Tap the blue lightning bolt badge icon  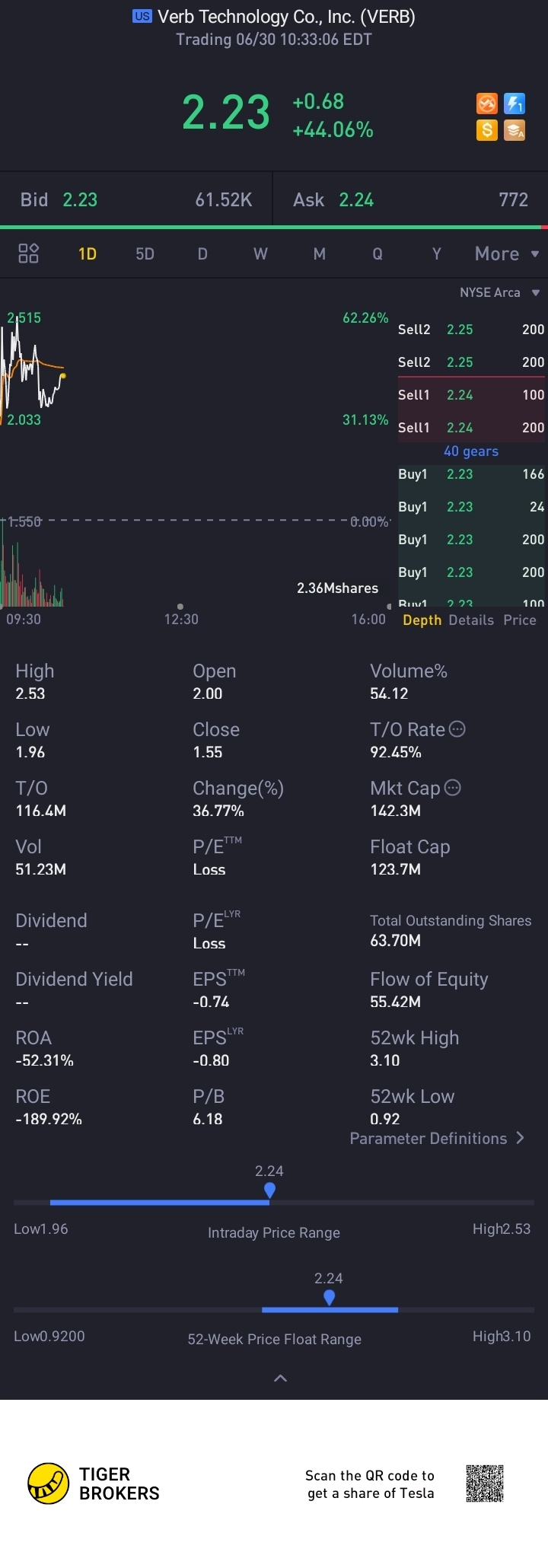point(515,104)
